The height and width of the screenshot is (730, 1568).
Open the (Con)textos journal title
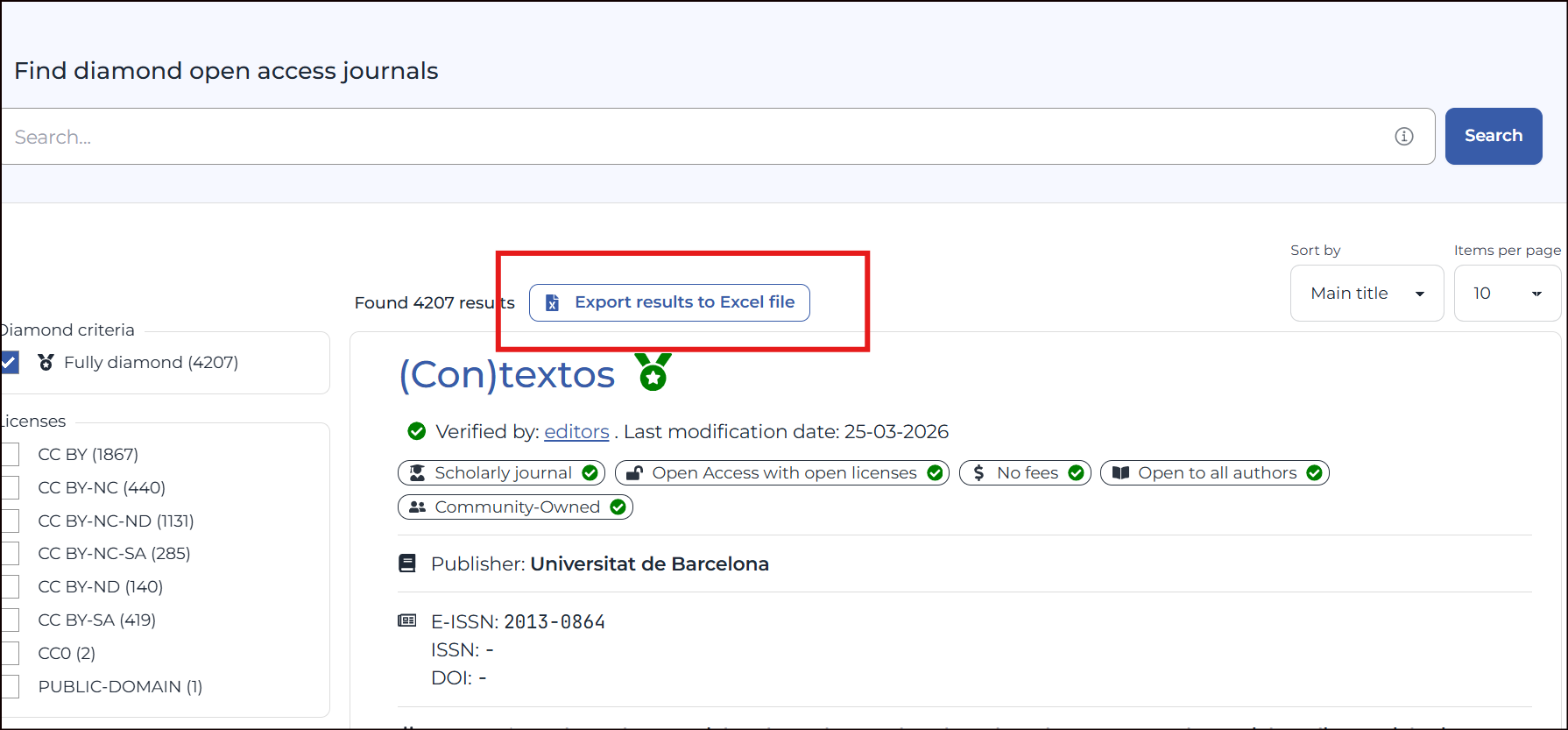click(507, 375)
